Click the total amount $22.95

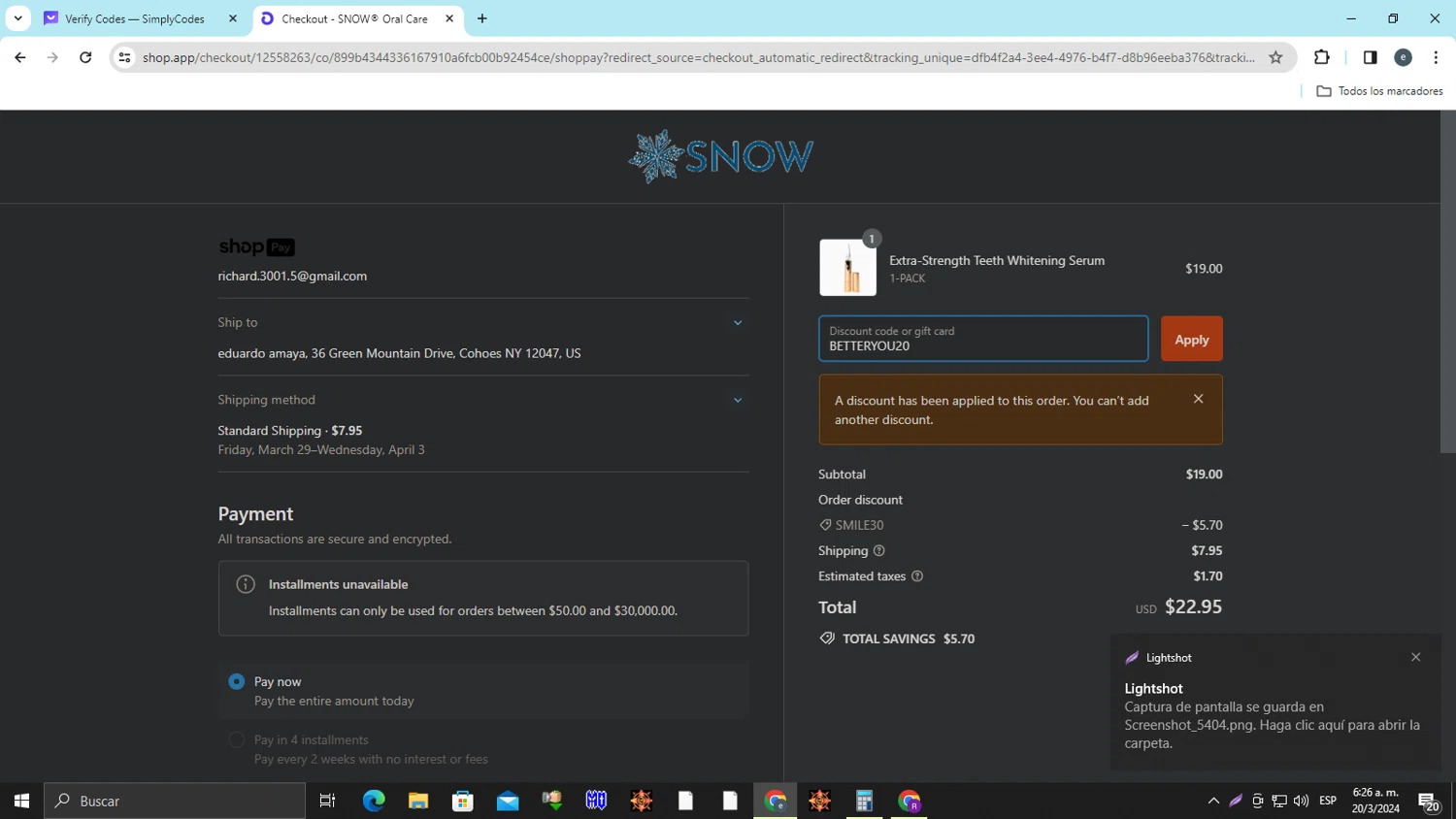[x=1193, y=607]
